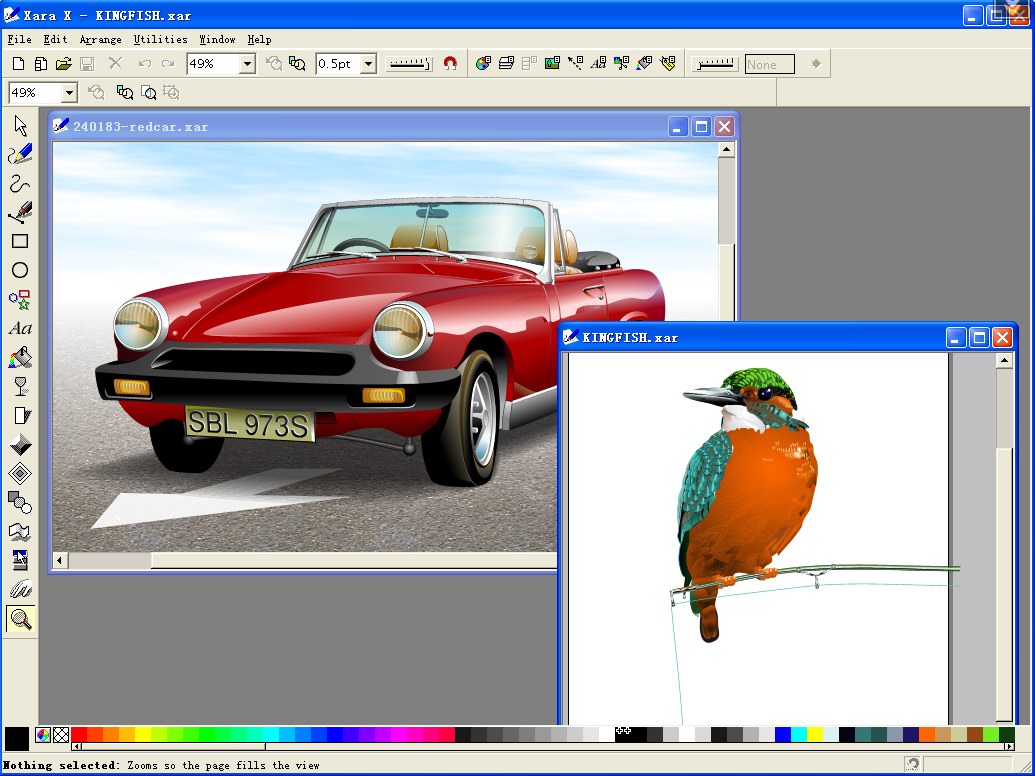1035x776 pixels.
Task: Open zoom percentage dropdown in top toolbar
Action: tap(248, 64)
